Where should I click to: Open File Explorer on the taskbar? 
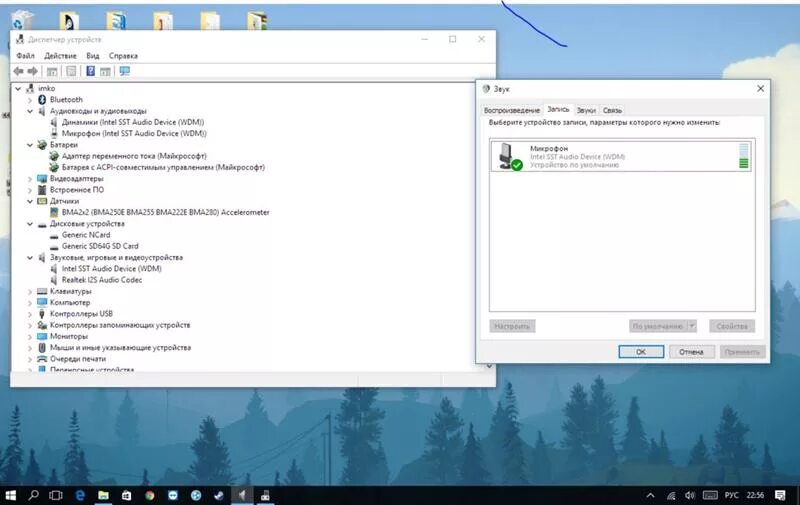(x=104, y=495)
